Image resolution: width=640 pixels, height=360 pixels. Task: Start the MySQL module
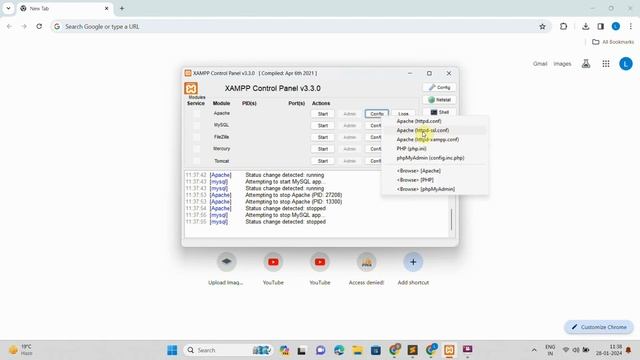click(322, 126)
